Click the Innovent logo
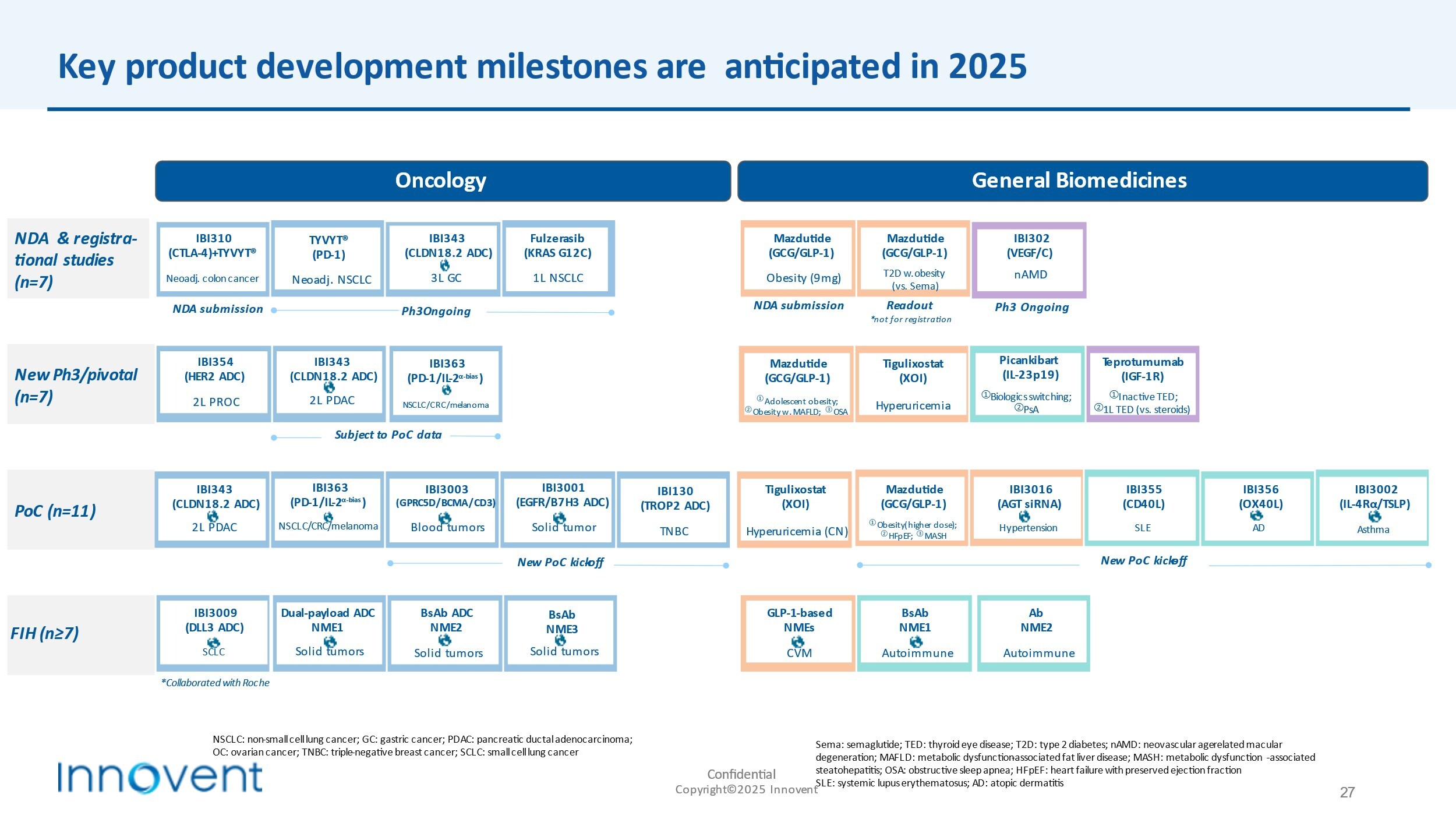Image resolution: width=1456 pixels, height=819 pixels. (x=160, y=776)
